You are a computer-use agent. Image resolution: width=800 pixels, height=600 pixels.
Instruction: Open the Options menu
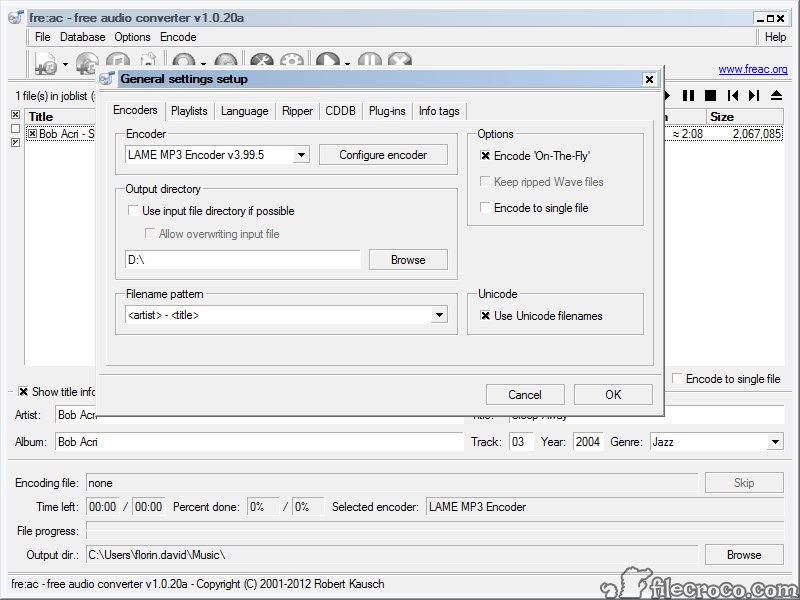pos(132,37)
